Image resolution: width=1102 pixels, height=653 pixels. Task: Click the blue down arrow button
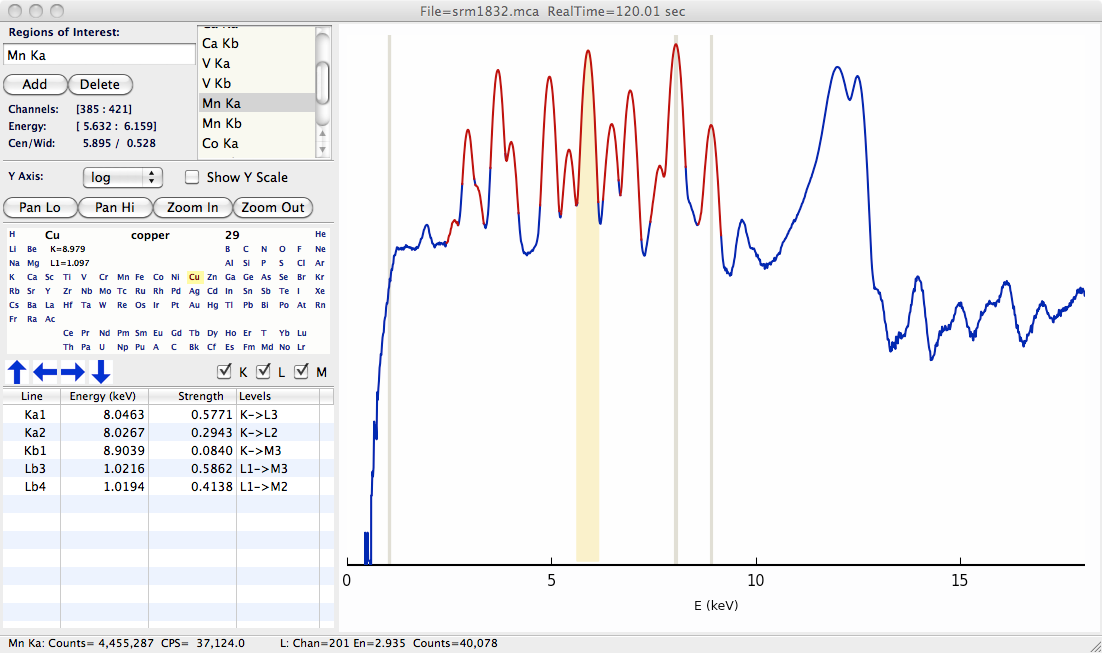(x=101, y=373)
